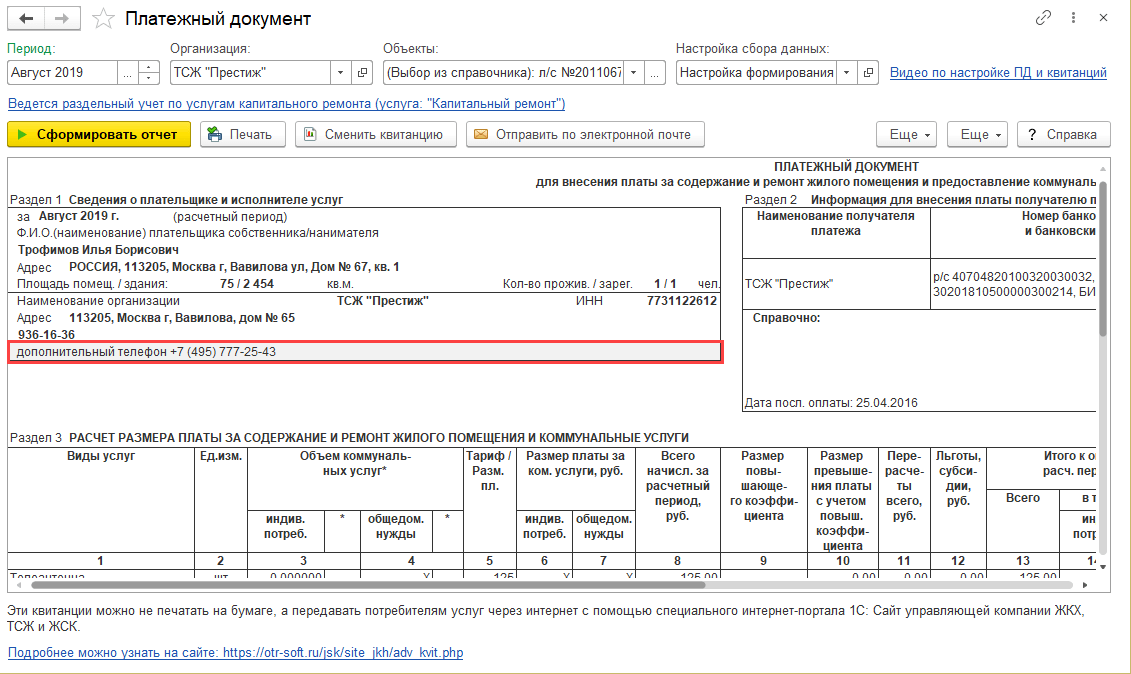
Task: Click the Перерасчеты всего, руб. column header
Action: tap(904, 500)
